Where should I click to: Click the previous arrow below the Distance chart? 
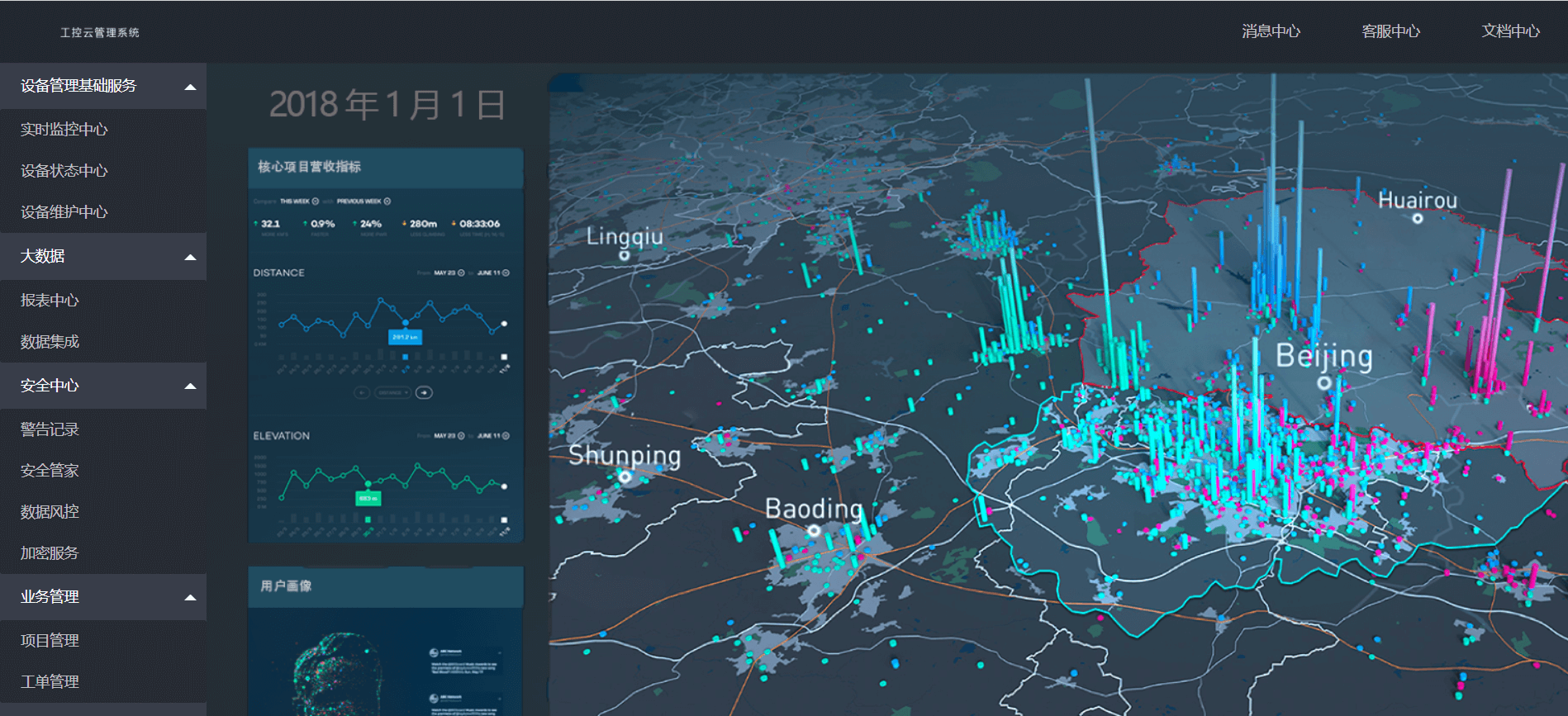pyautogui.click(x=362, y=392)
